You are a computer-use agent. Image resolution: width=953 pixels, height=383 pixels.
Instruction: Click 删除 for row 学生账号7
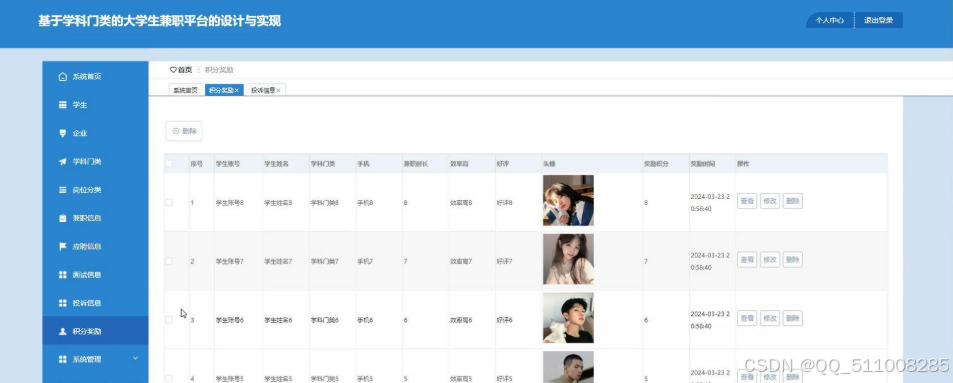pos(793,260)
